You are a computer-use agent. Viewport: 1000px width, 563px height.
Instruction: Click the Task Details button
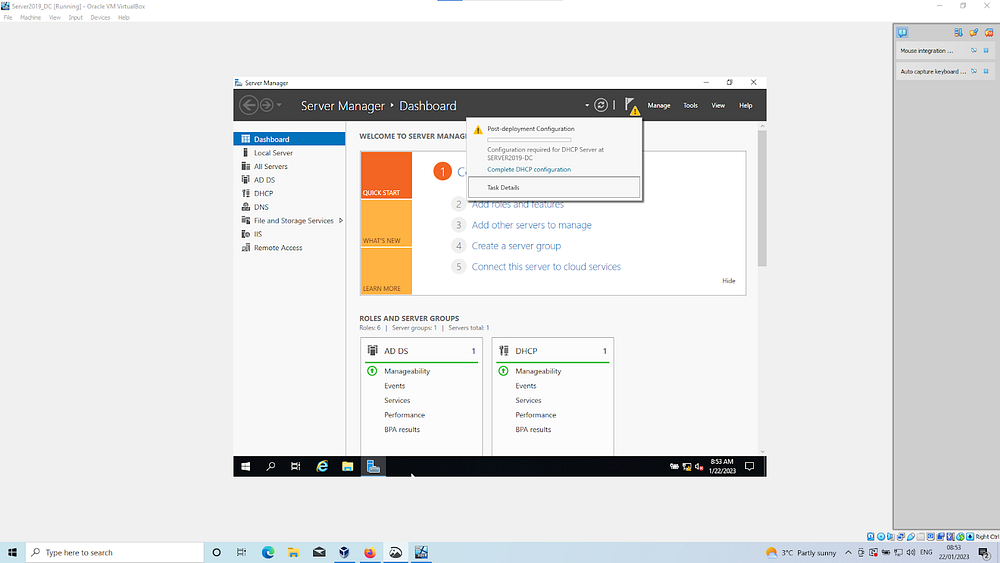pos(554,187)
